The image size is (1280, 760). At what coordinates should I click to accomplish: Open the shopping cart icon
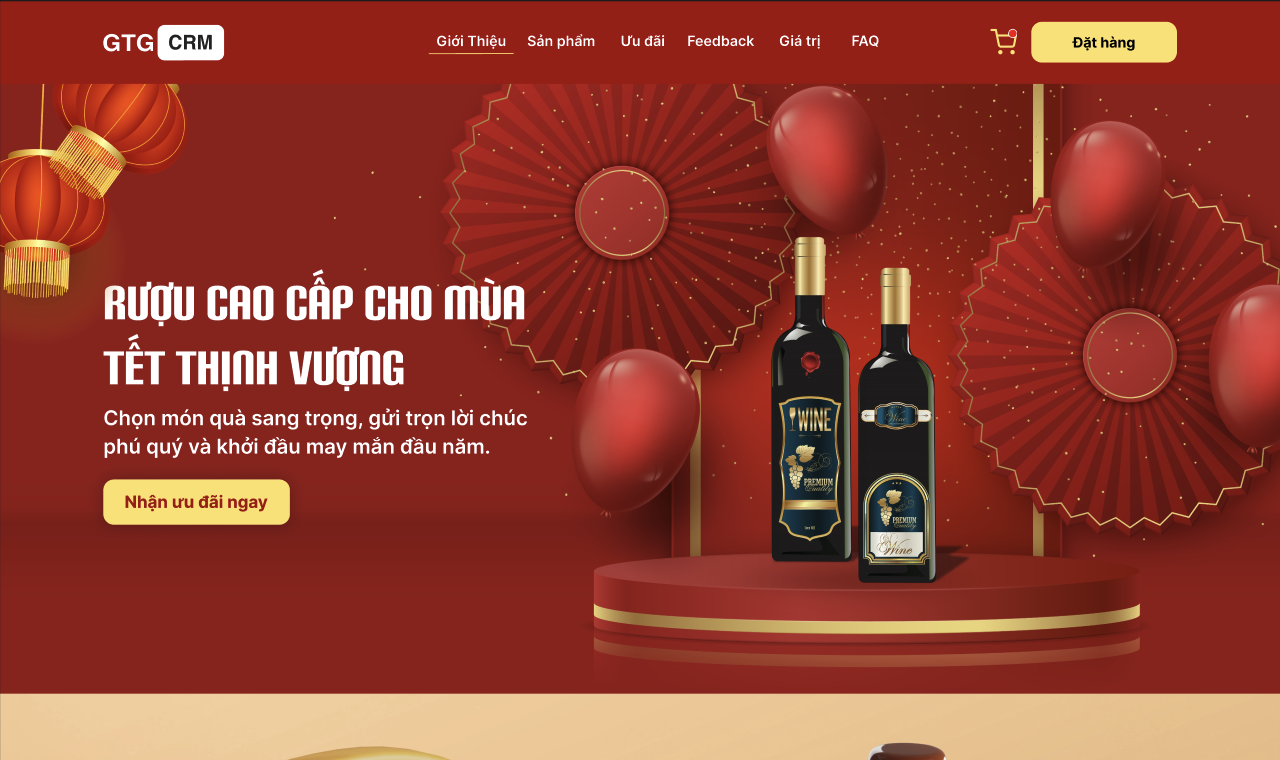click(1003, 42)
